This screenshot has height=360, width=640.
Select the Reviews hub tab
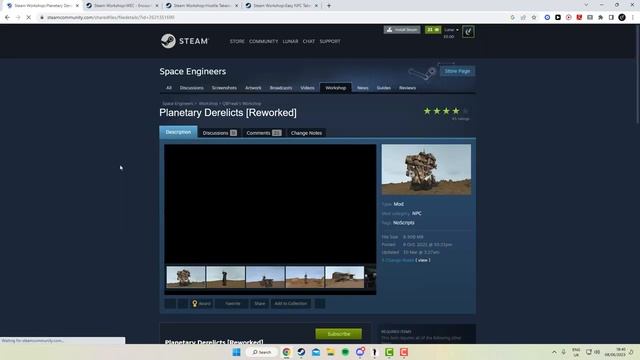[x=407, y=88]
